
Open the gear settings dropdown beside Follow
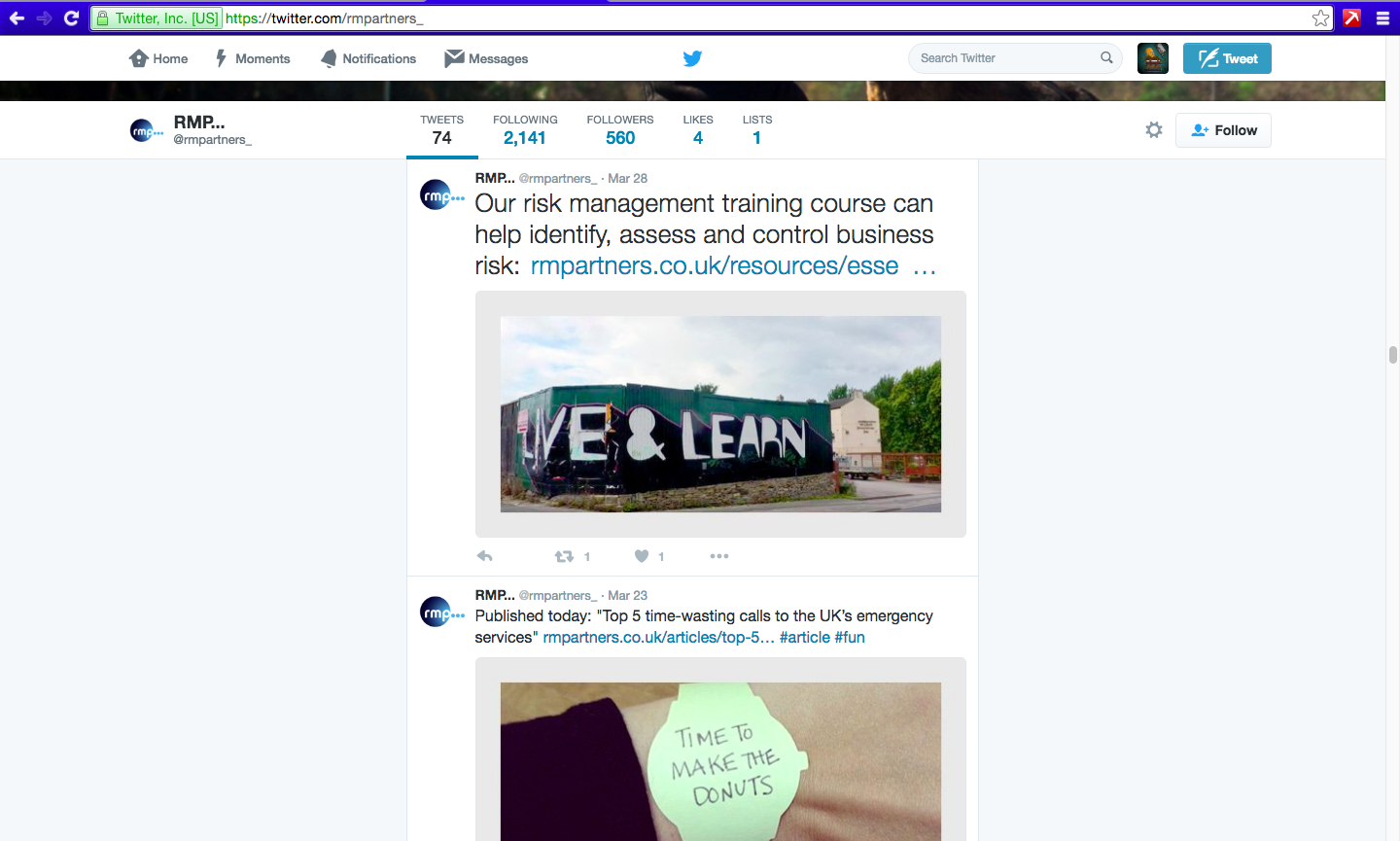[x=1154, y=129]
